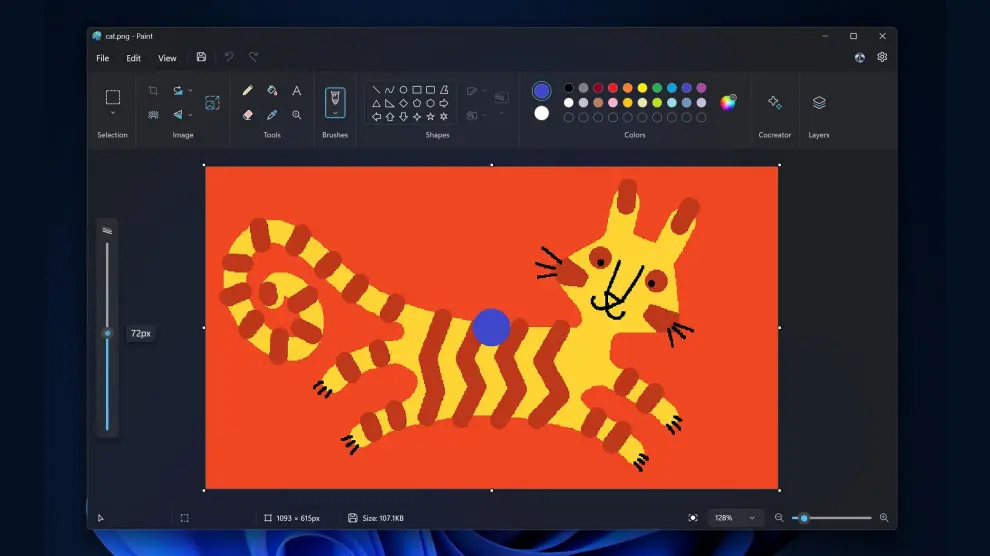Click the Save icon in title bar

[x=201, y=58]
